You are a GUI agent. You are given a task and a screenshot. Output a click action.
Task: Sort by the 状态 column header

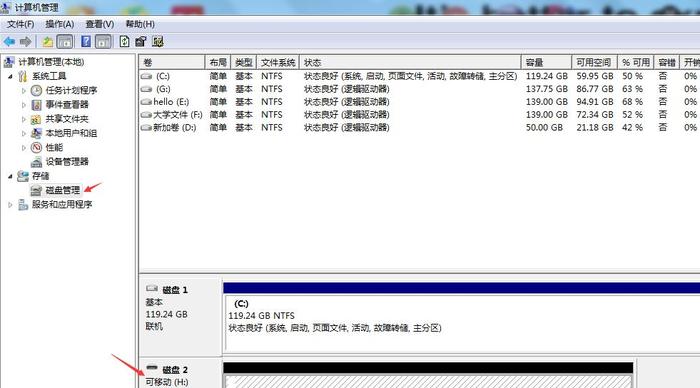tap(410, 62)
